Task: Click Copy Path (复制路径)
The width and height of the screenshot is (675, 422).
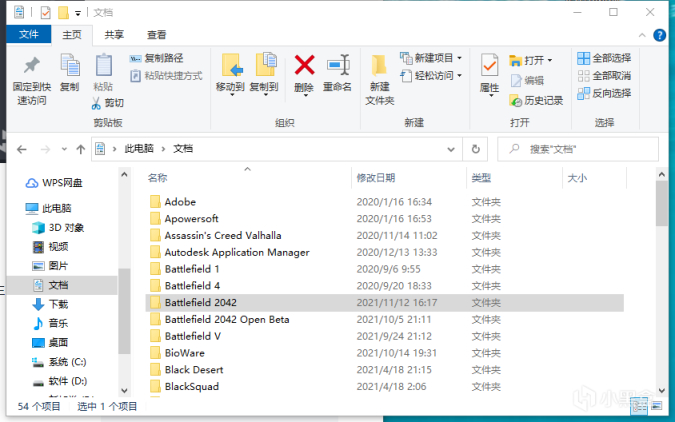Action: (156, 58)
